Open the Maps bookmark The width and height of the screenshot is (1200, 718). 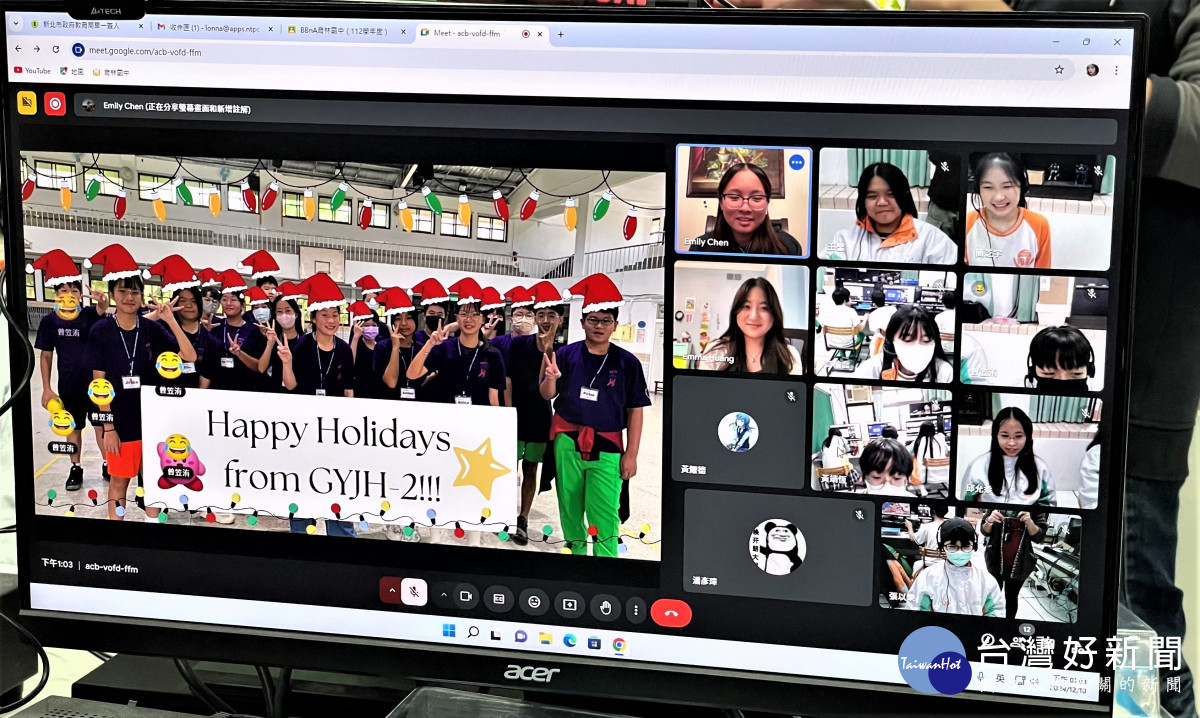pyautogui.click(x=72, y=72)
